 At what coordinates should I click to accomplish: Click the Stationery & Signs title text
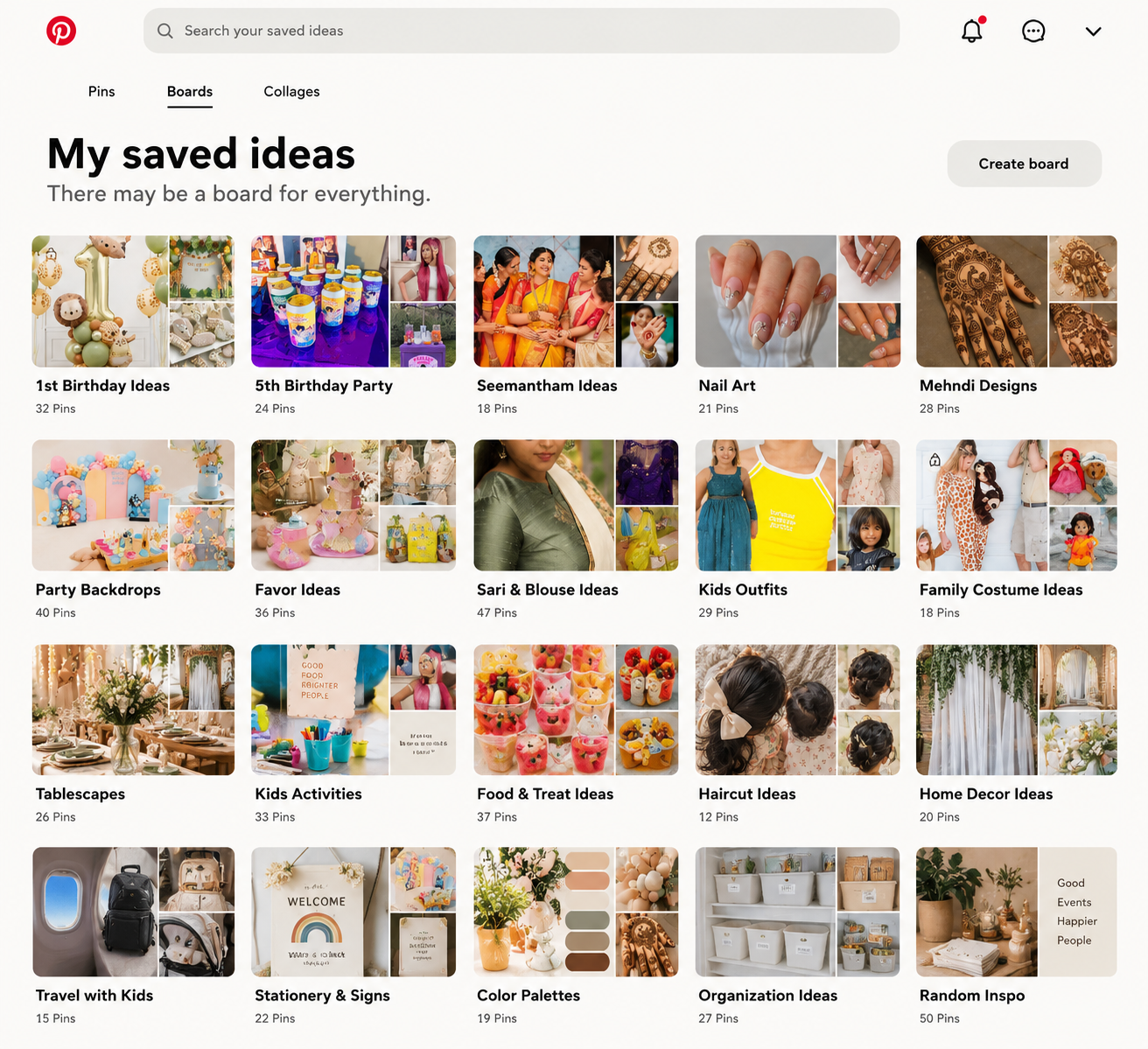coord(322,996)
